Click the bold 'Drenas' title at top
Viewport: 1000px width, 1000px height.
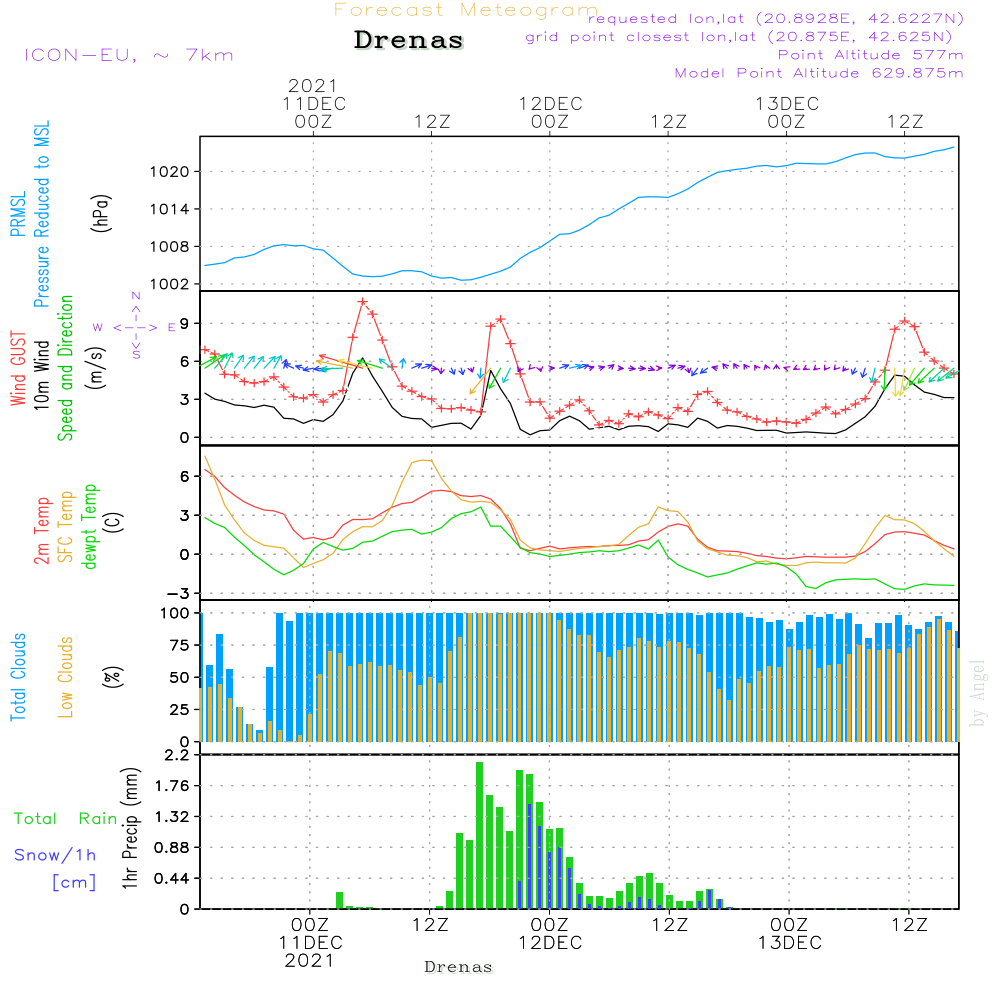[x=409, y=40]
